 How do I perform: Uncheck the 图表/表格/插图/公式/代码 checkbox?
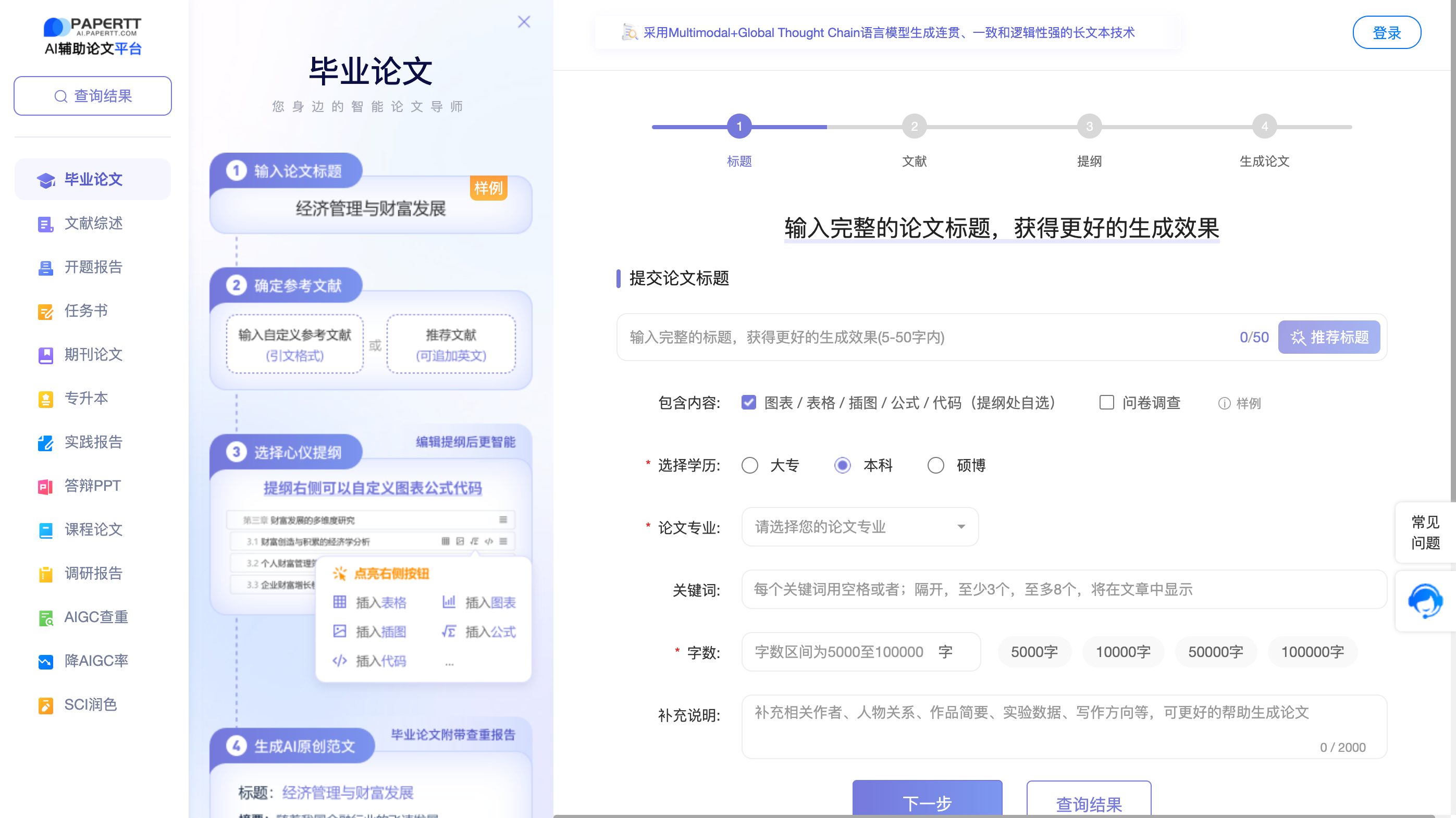point(748,403)
